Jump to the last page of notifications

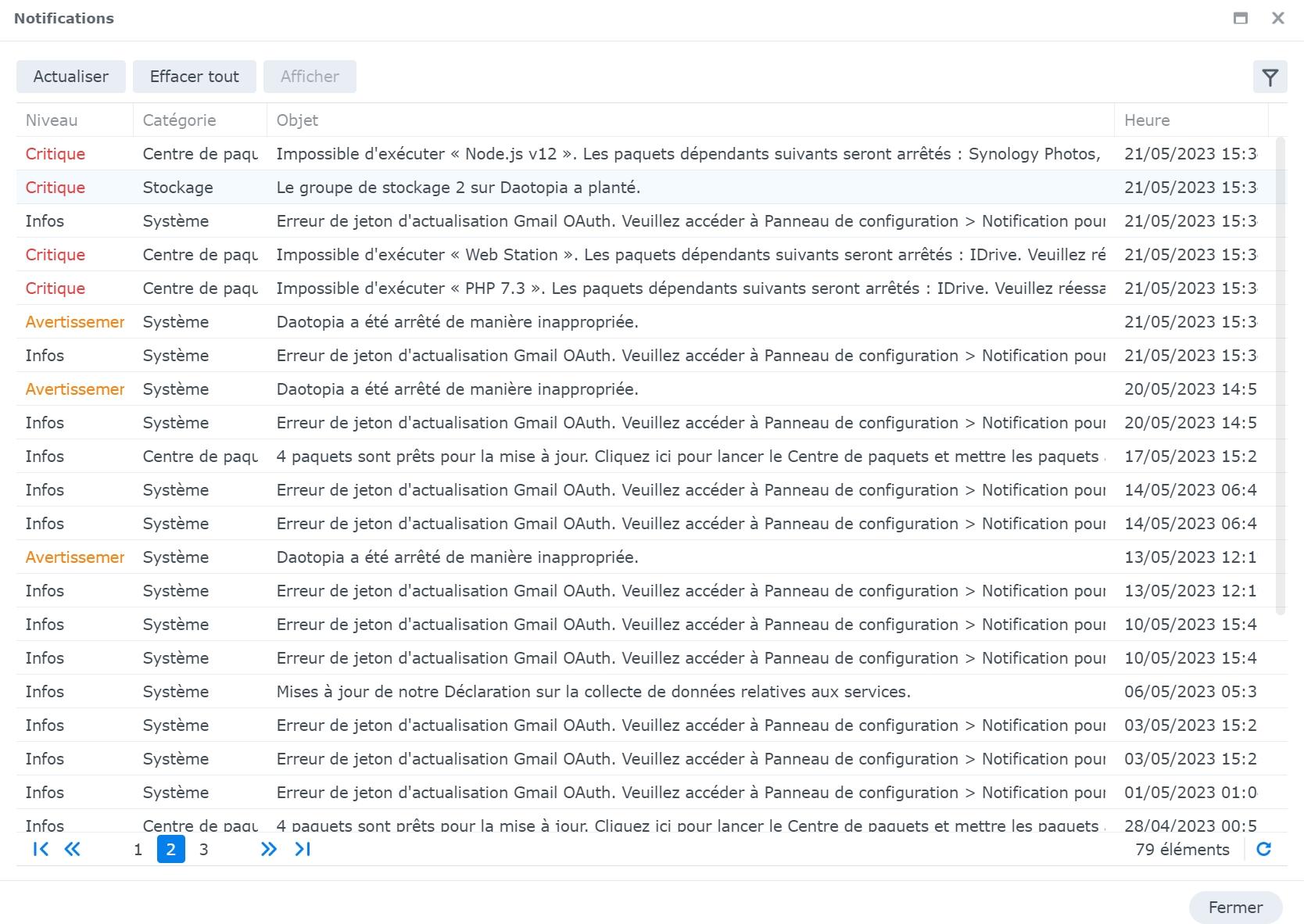tap(303, 849)
